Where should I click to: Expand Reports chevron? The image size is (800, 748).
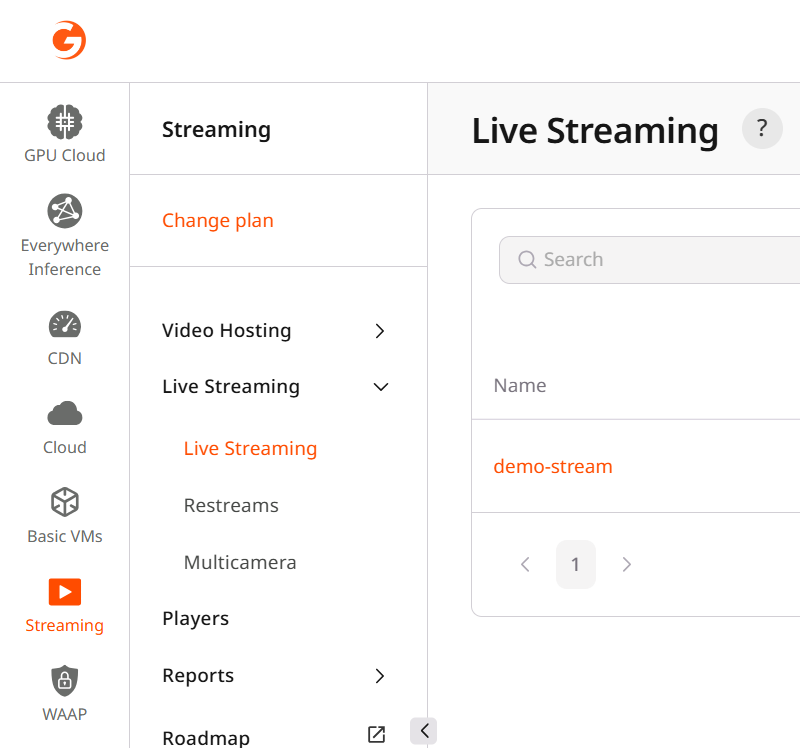tap(380, 676)
